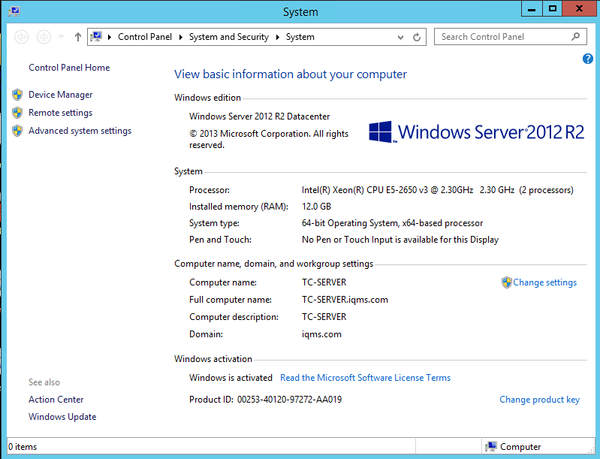Screen dimensions: 600x459
Task: Go up one level with Up arrow
Action: point(77,37)
